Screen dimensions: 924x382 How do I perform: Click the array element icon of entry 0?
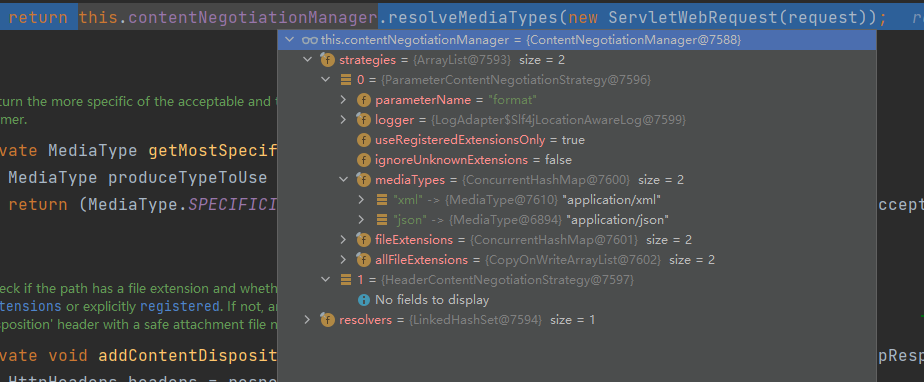(x=345, y=80)
